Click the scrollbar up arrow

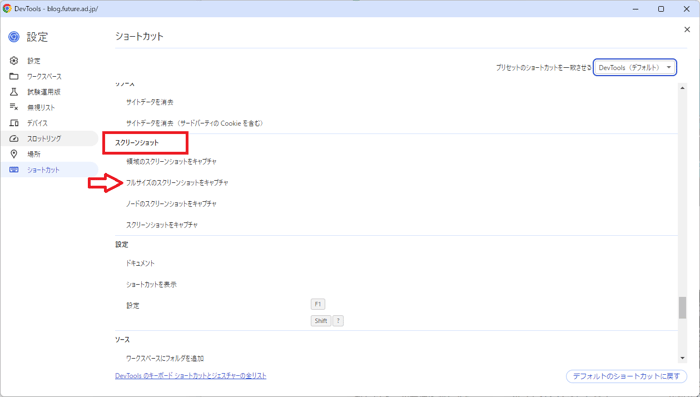click(682, 88)
